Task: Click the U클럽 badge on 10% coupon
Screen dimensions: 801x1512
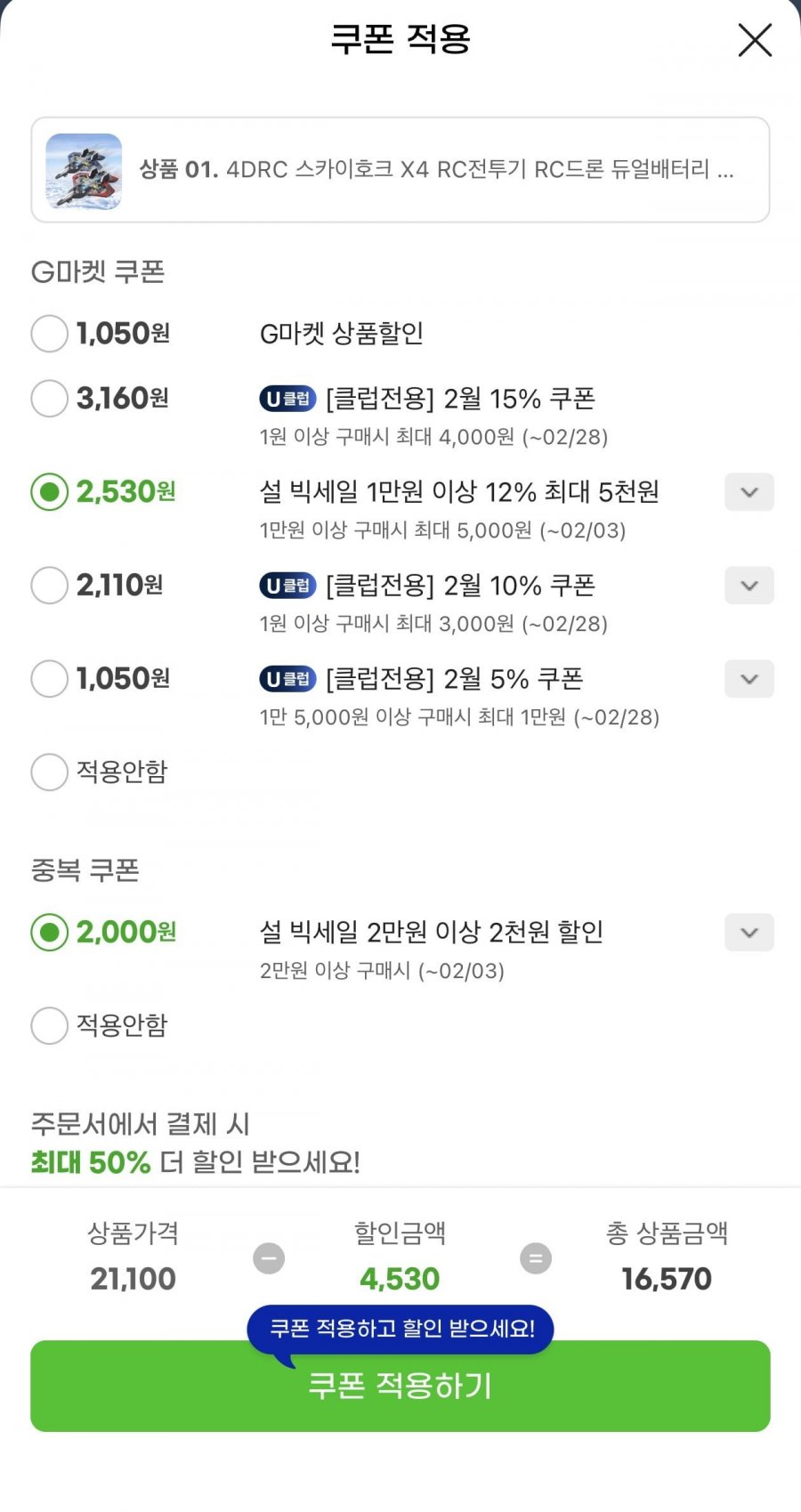Action: (x=287, y=586)
